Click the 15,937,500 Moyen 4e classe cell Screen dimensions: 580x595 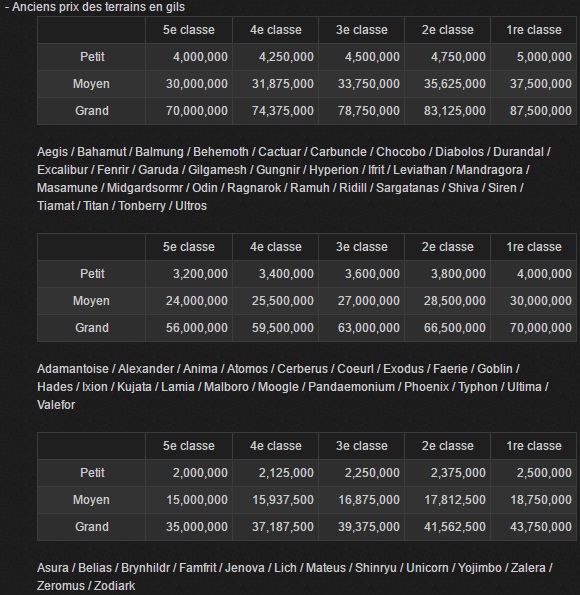[275, 500]
